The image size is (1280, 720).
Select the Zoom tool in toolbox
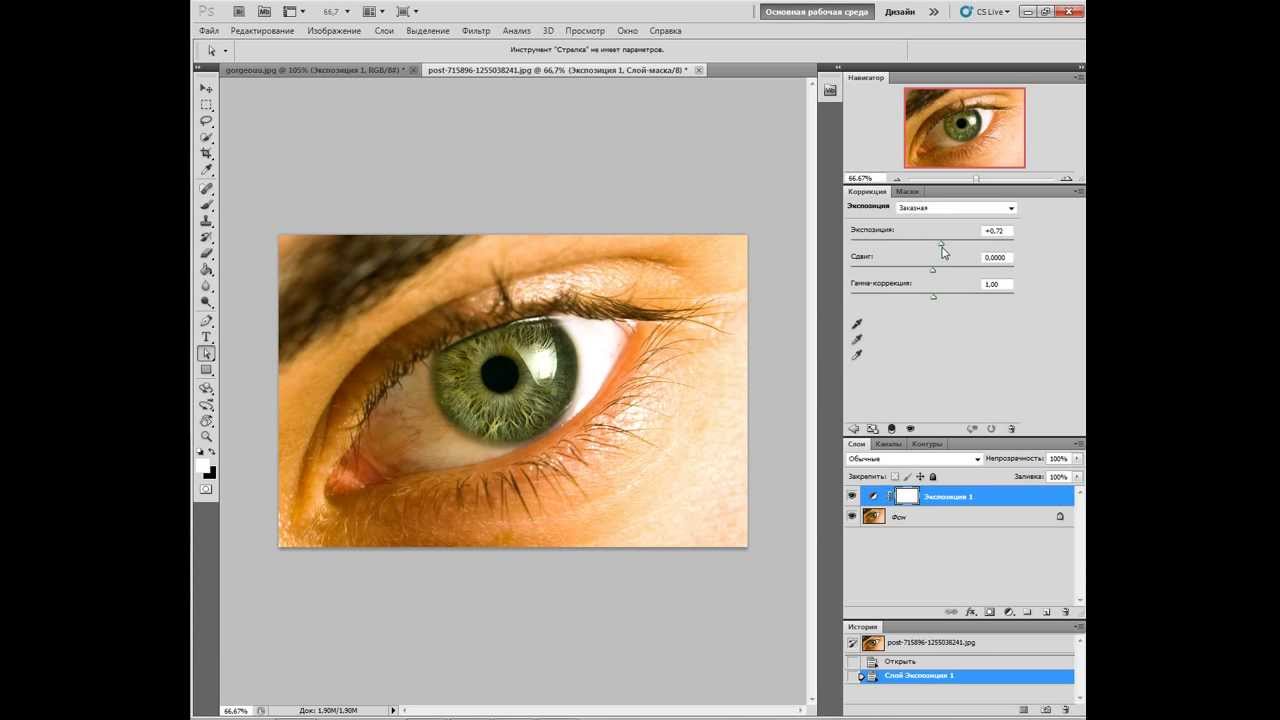click(x=206, y=436)
